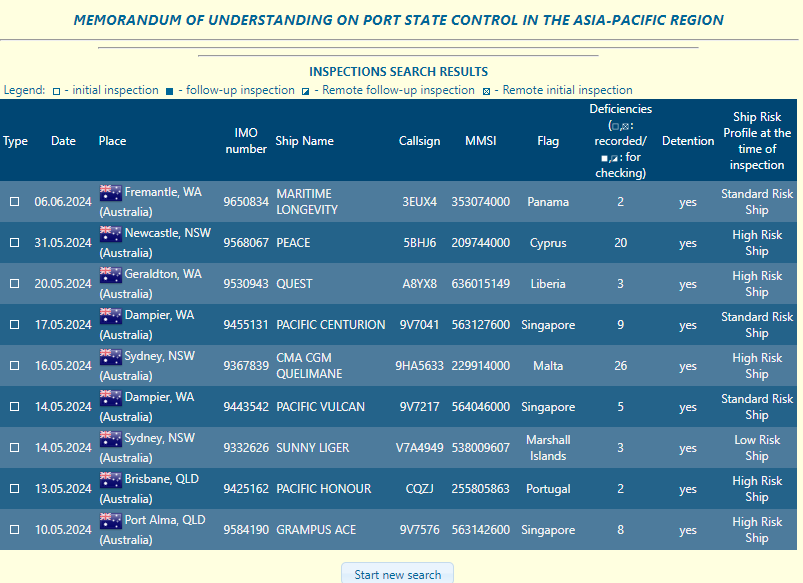Click IMO number 9425162

pos(246,488)
